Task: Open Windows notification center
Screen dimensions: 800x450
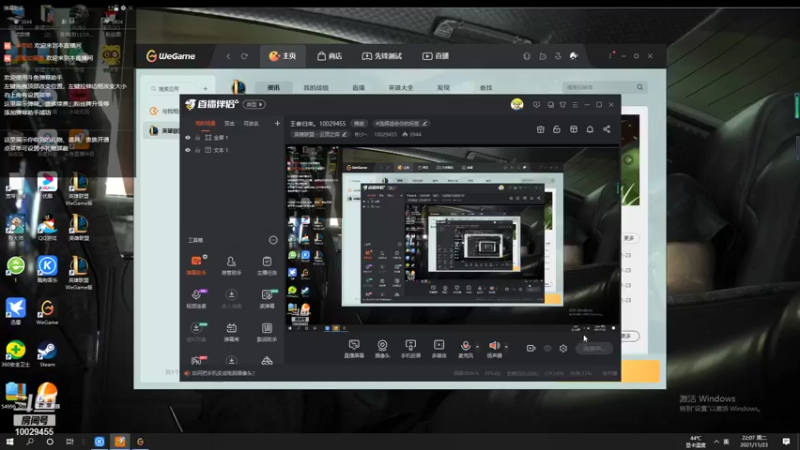Action: coord(786,441)
